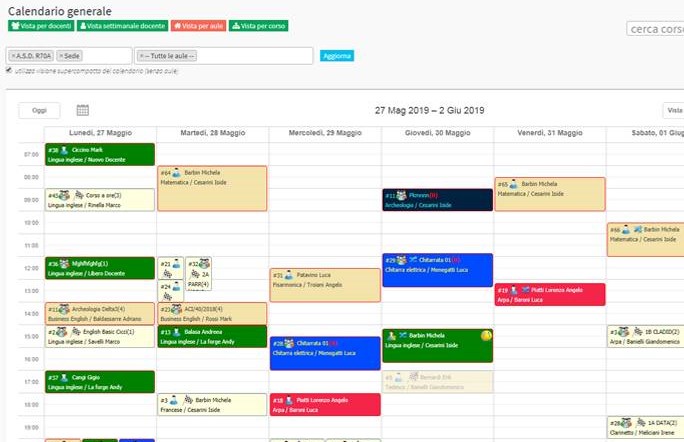The image size is (684, 442).
Task: Focus the cerca corso search field
Action: pyautogui.click(x=655, y=29)
